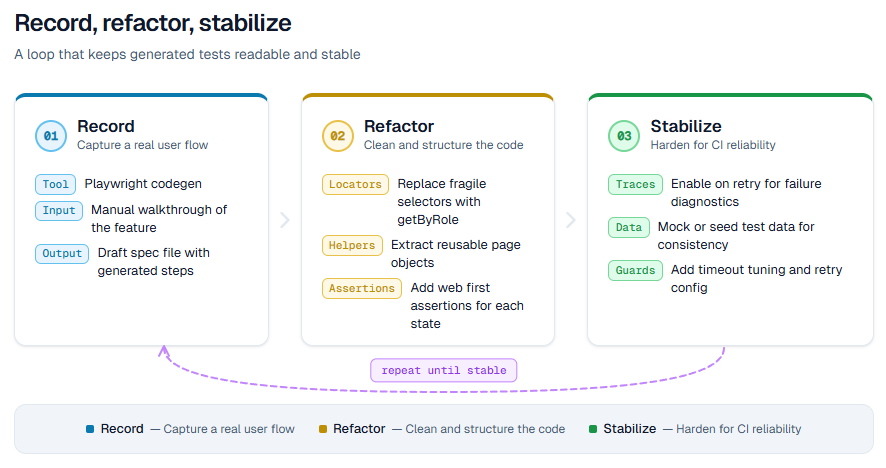Click the chevron arrow between Record and Refactor

point(285,220)
